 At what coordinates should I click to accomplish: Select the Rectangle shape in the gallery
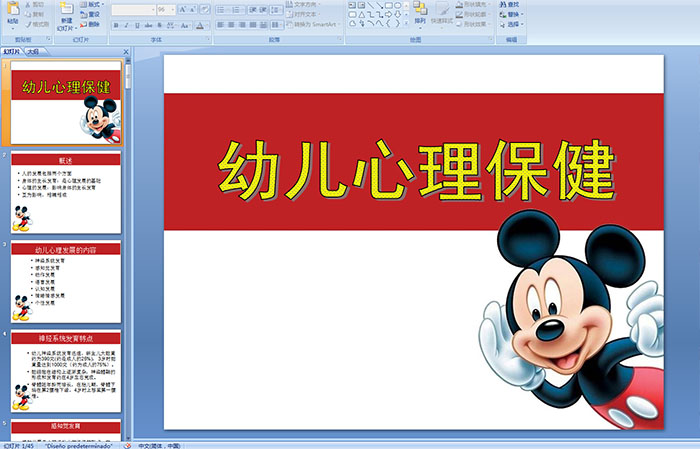click(x=388, y=5)
